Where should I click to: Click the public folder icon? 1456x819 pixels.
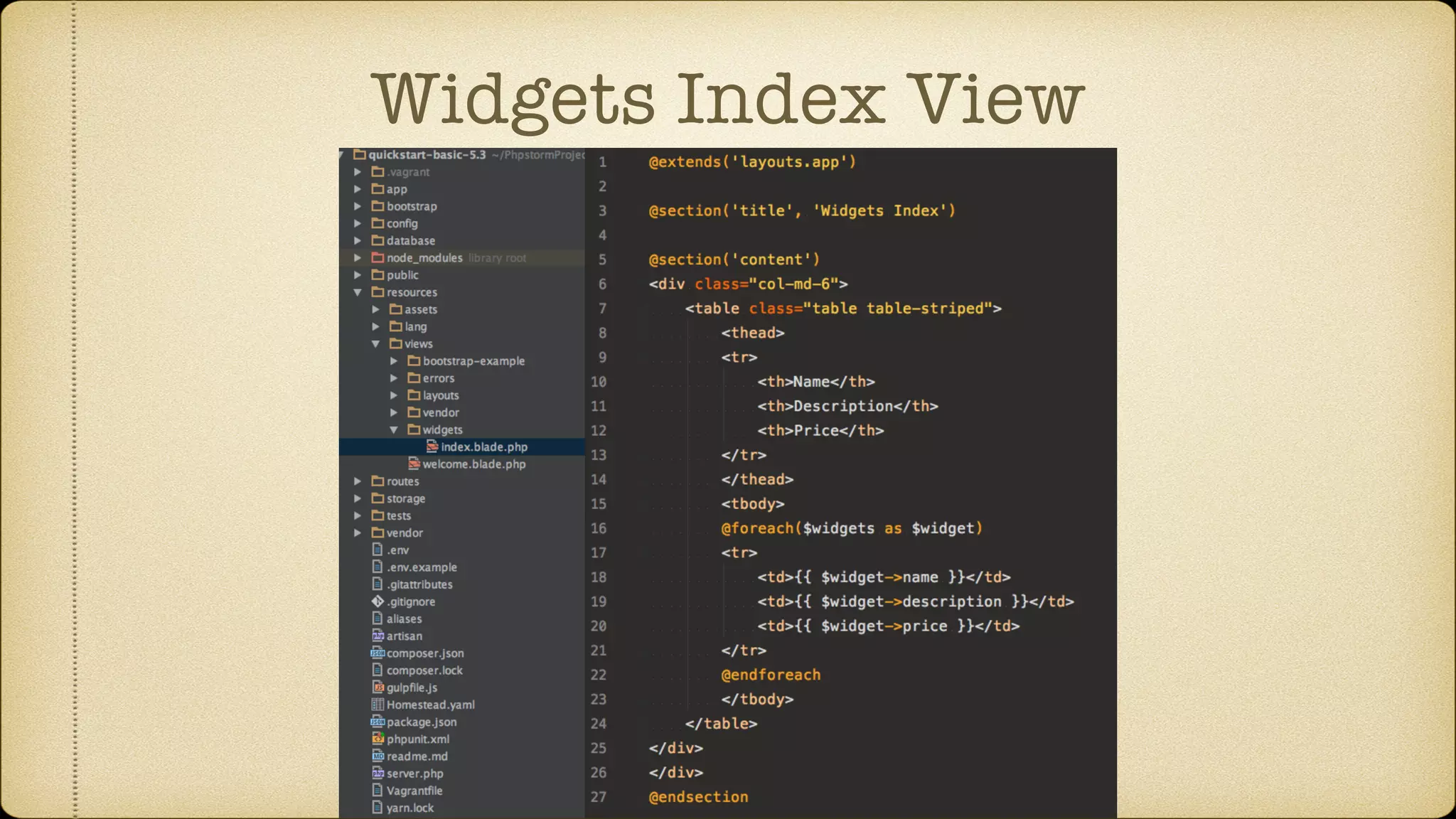click(378, 275)
